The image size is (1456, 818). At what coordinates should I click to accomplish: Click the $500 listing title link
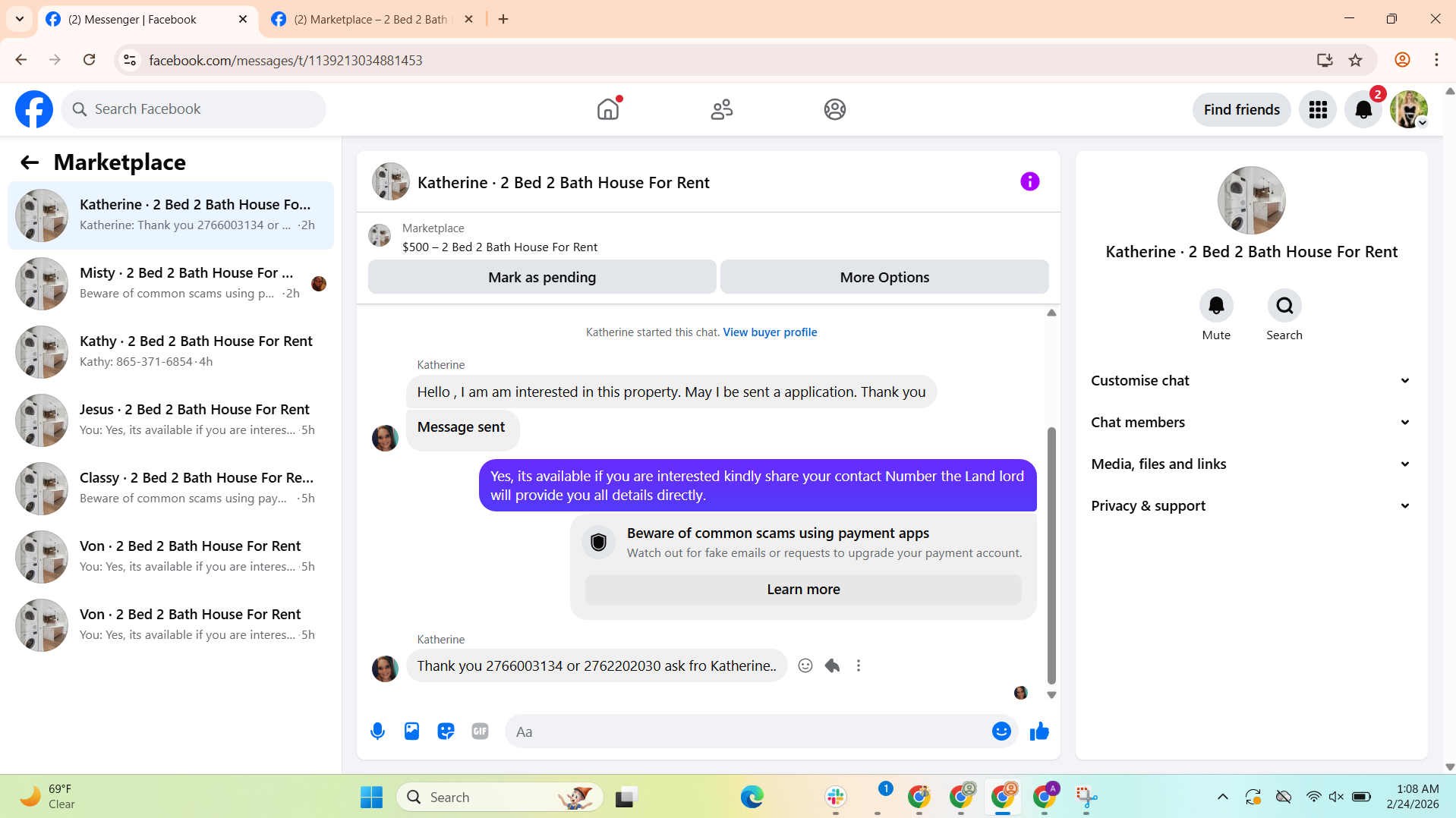click(500, 247)
